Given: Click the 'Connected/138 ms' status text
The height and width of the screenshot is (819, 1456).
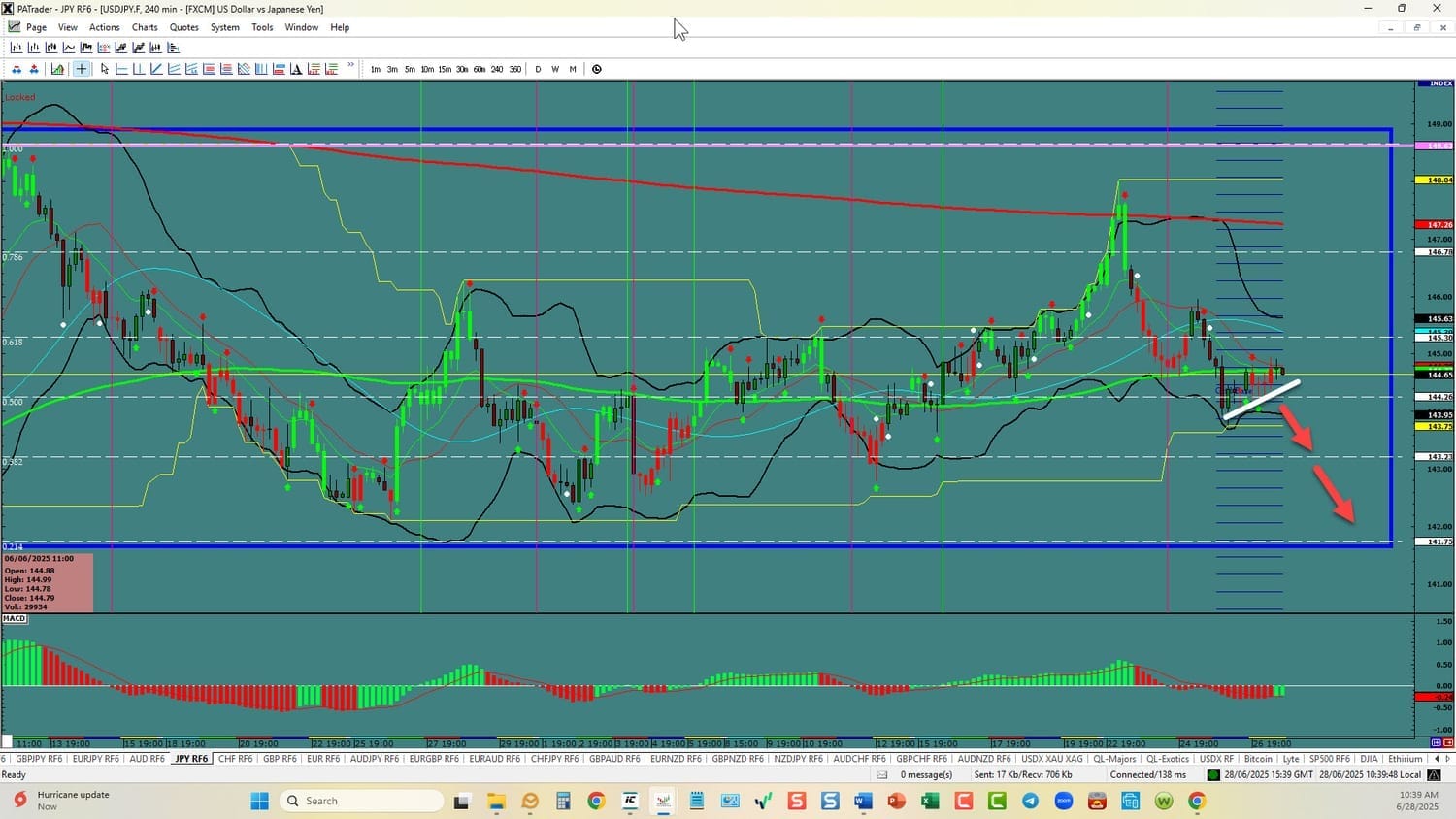Looking at the screenshot, I should pos(1148,774).
